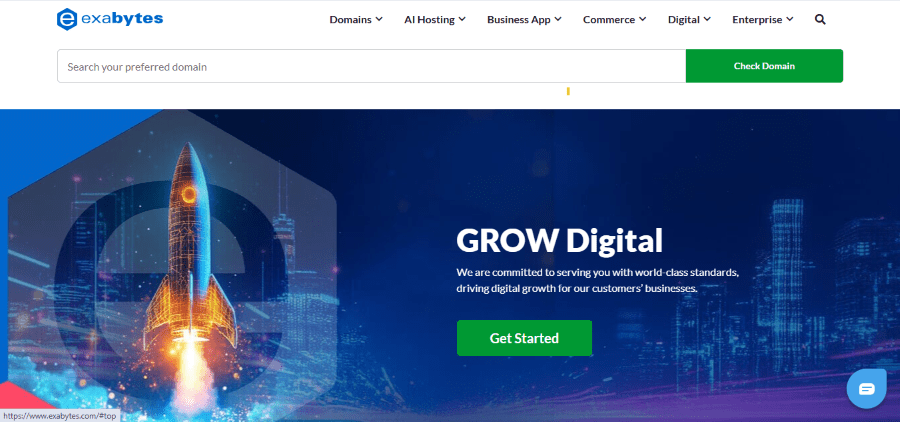This screenshot has width=900, height=422.
Task: Choose the Enterprise menu label
Action: (x=757, y=20)
